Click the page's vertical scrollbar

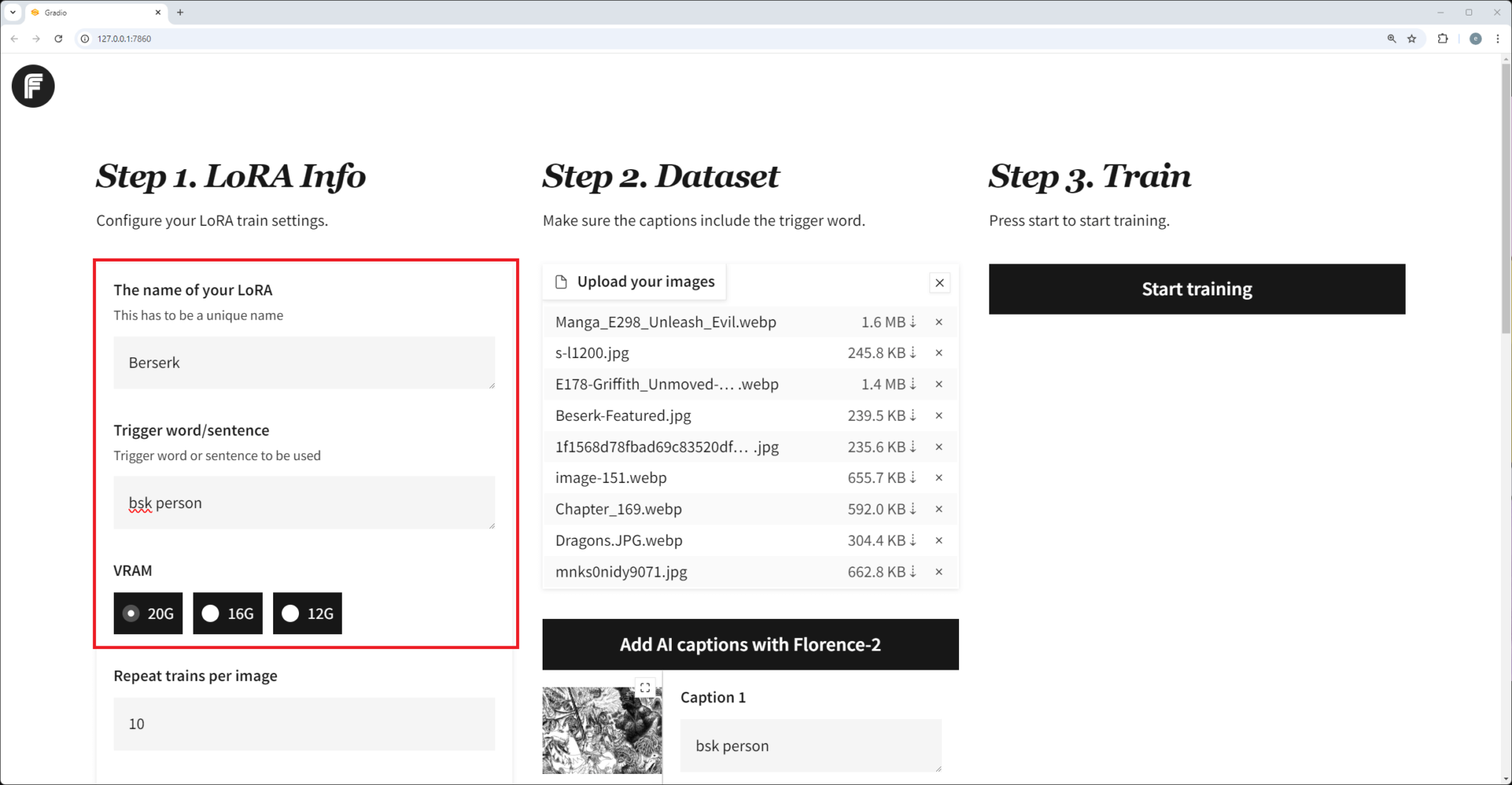[x=1506, y=199]
